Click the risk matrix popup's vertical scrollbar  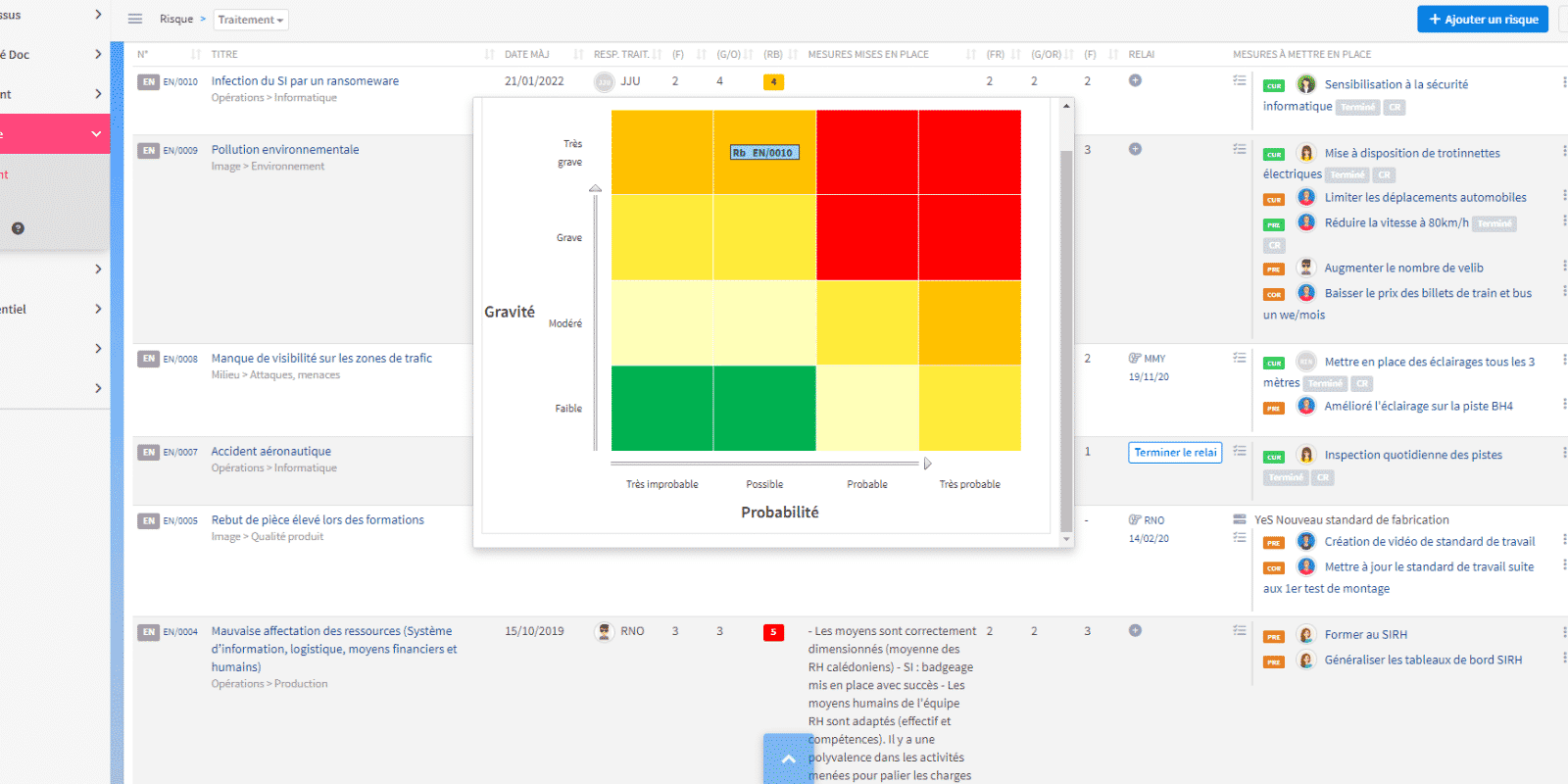1066,333
